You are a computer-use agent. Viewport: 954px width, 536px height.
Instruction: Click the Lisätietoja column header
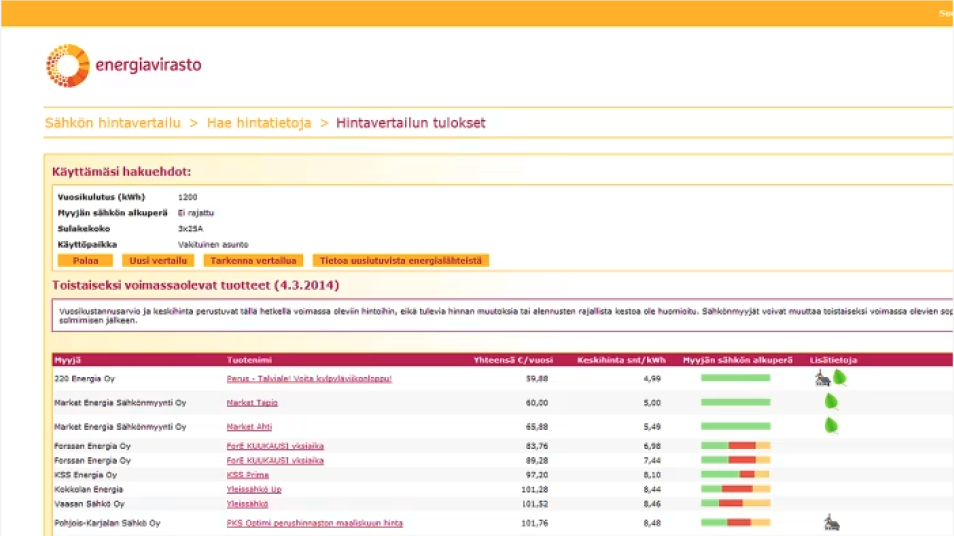click(x=834, y=360)
